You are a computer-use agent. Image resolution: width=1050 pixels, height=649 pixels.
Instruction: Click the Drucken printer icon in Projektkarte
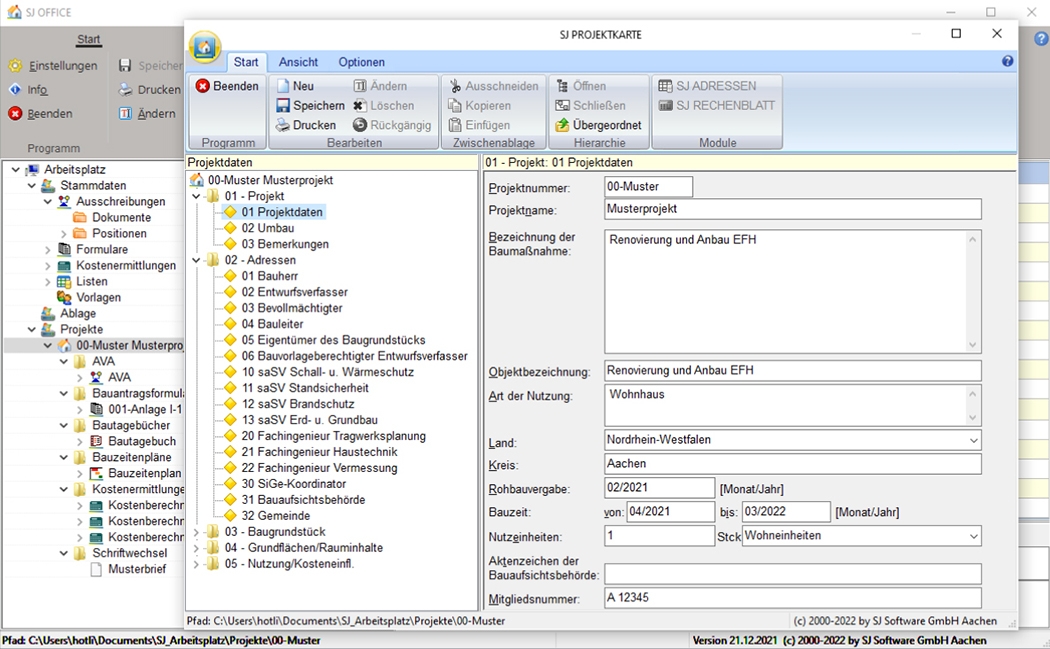coord(283,126)
